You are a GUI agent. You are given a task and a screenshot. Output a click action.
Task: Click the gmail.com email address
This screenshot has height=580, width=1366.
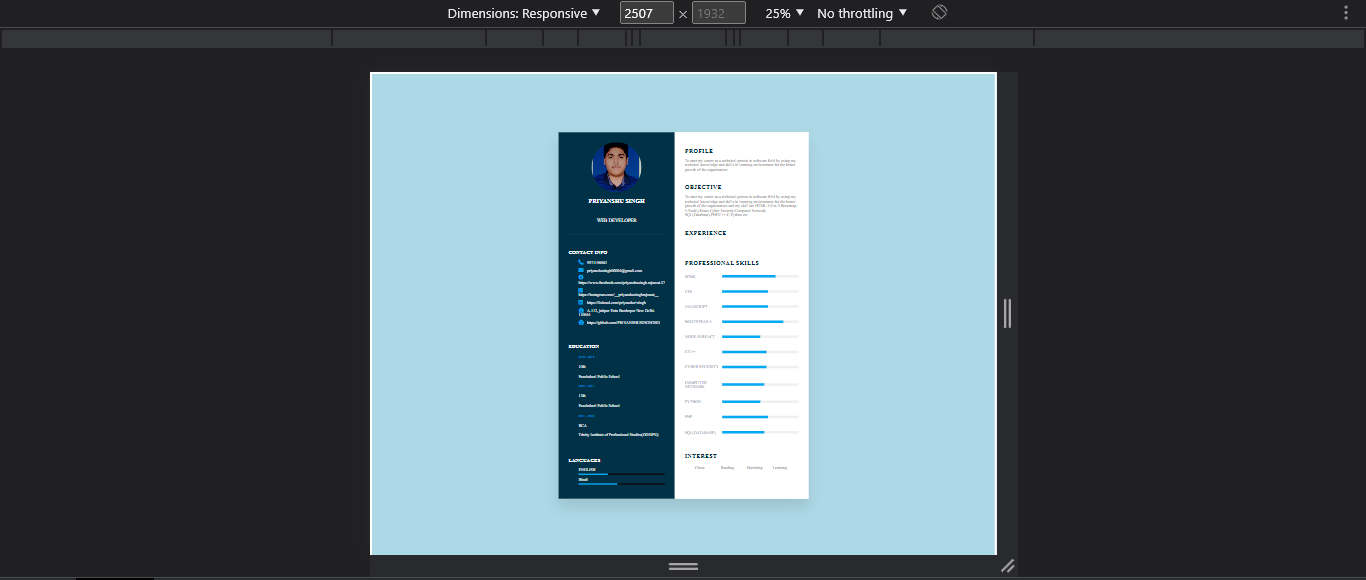[614, 270]
